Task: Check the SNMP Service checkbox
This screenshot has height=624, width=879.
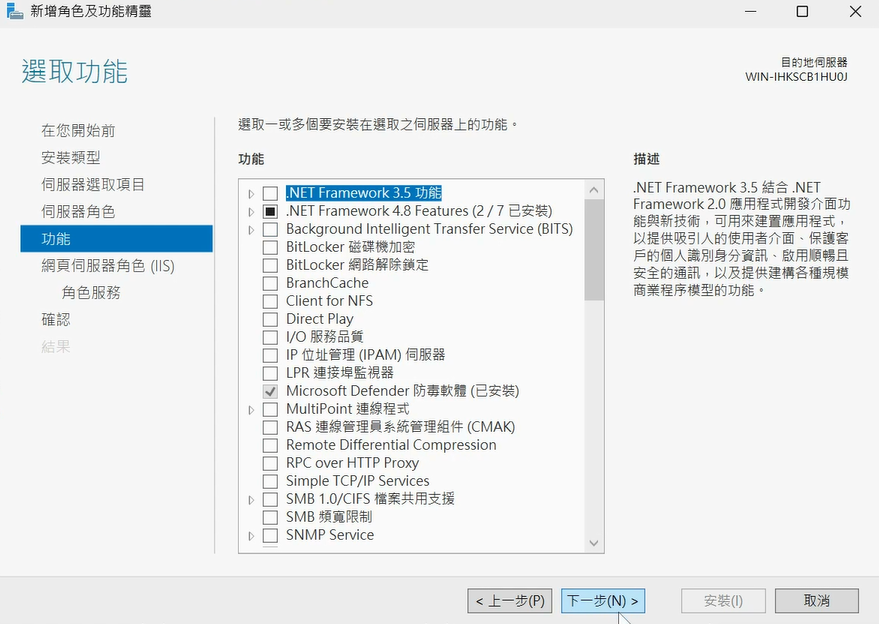Action: [270, 535]
